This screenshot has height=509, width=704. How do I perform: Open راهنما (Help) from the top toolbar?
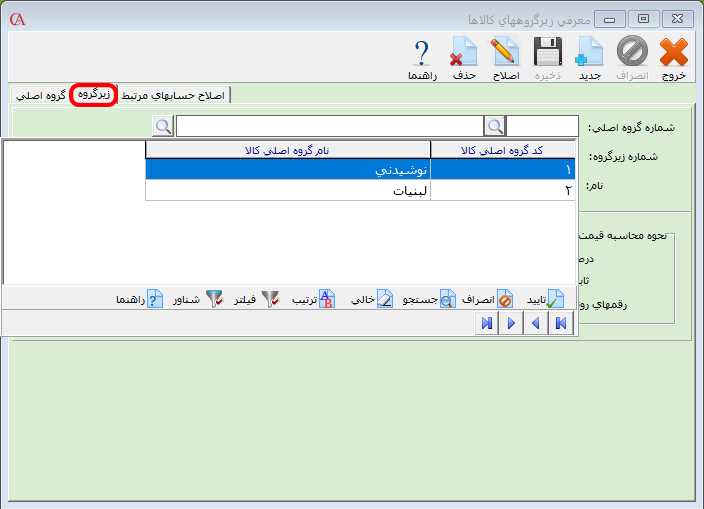point(422,58)
